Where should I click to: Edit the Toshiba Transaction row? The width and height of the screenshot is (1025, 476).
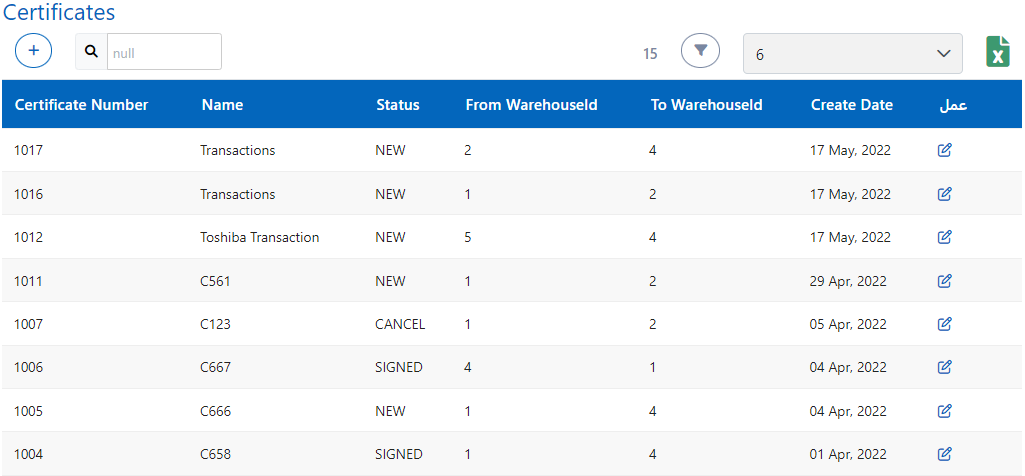[944, 238]
